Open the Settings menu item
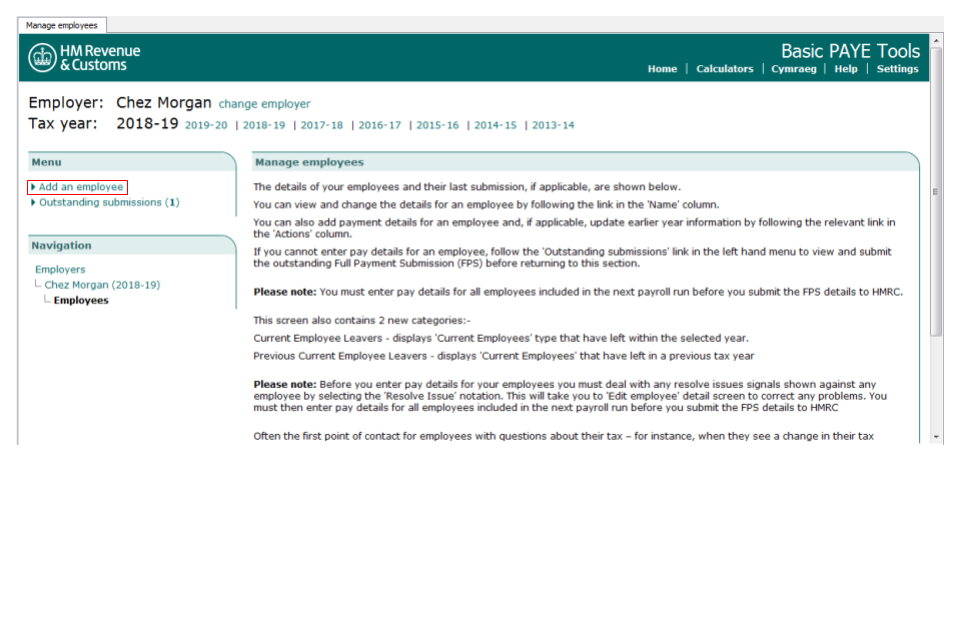960x640 pixels. (x=898, y=69)
